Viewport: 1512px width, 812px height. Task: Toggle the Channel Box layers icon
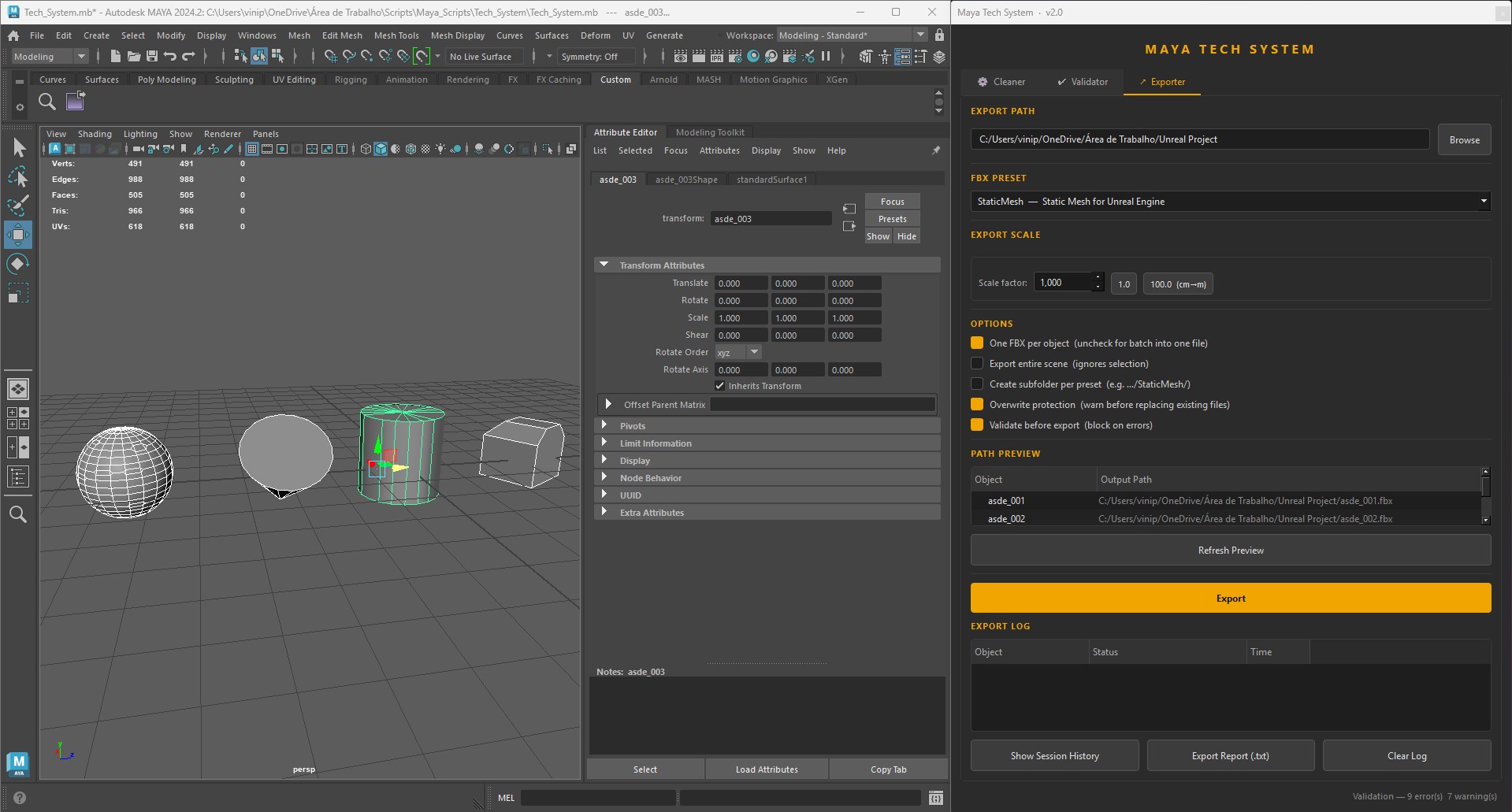[x=939, y=57]
